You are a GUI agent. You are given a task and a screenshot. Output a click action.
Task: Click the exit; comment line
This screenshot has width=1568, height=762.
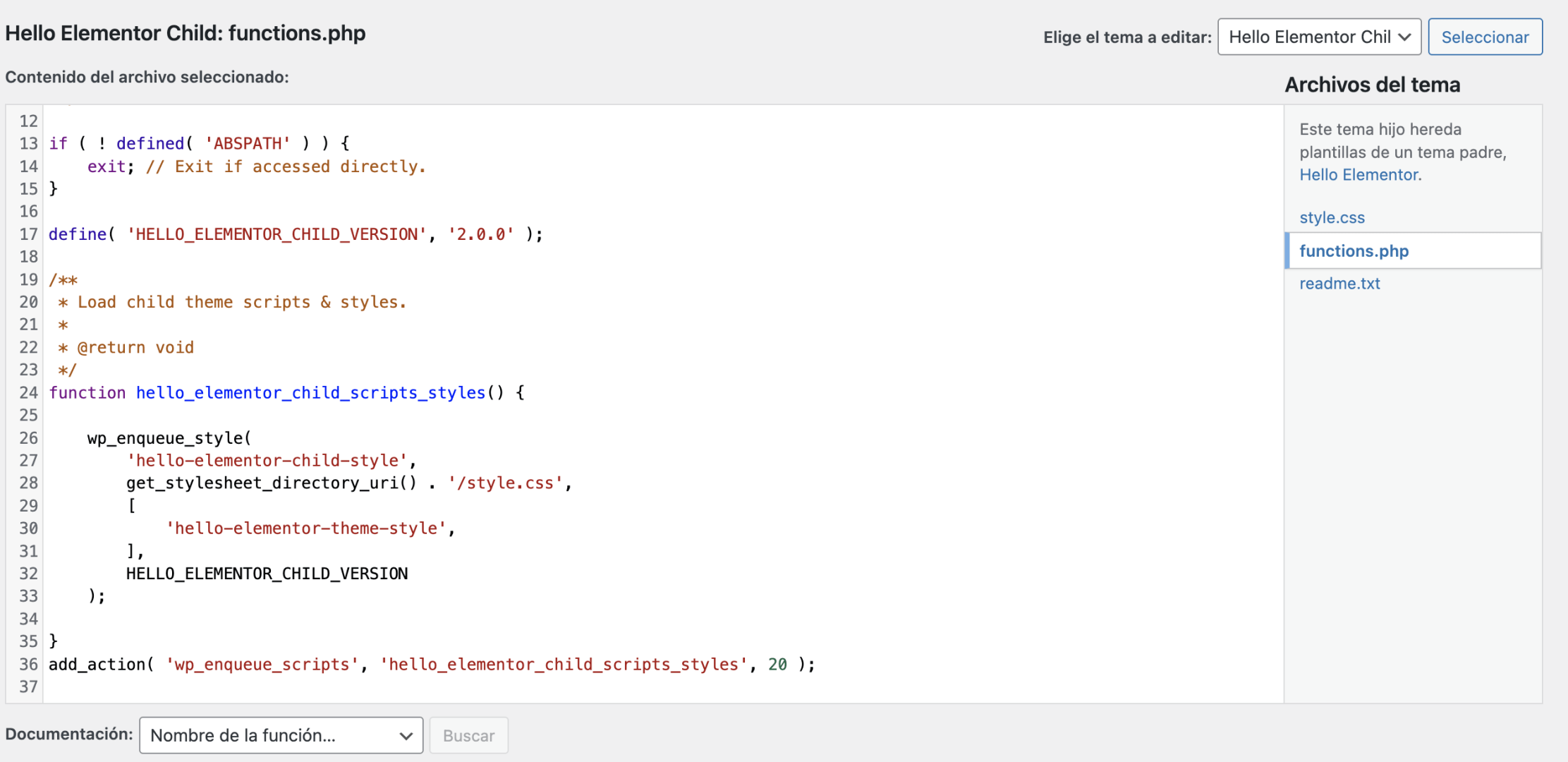256,167
